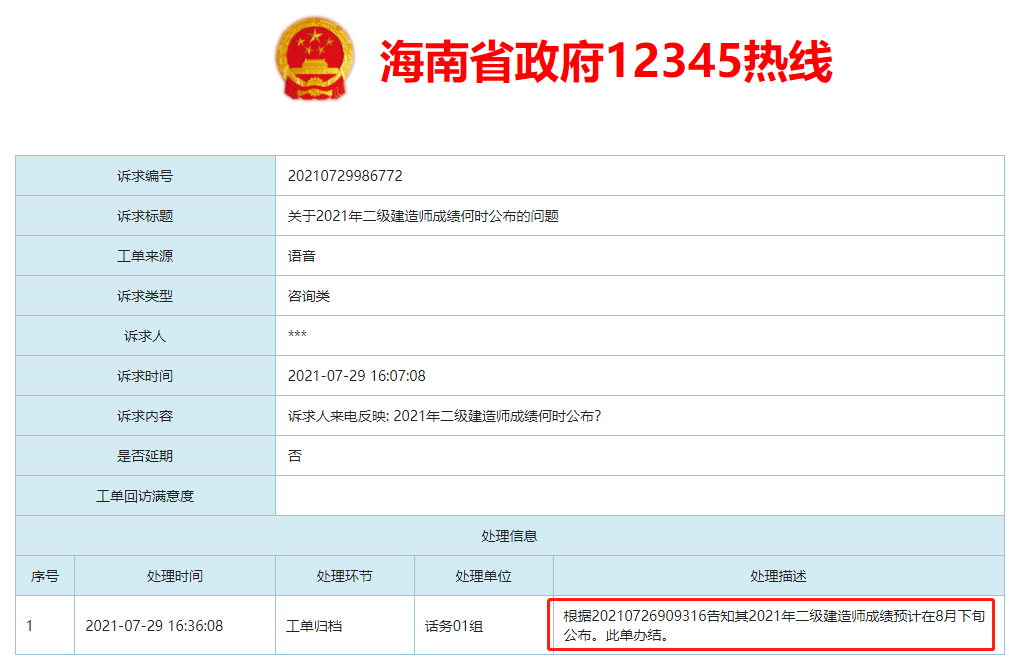Click the 咨询类 request type value
Image resolution: width=1009 pixels, height=660 pixels.
pos(309,296)
